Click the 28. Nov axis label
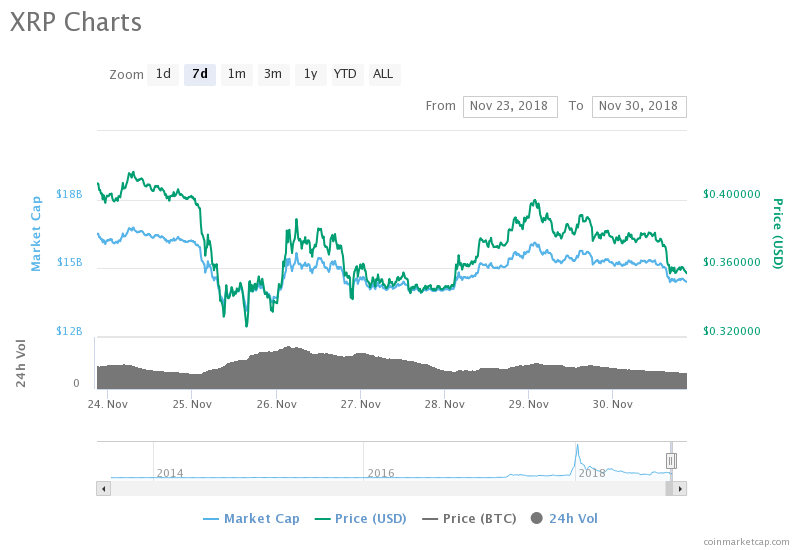Viewport: 800px width, 550px height. click(x=444, y=404)
